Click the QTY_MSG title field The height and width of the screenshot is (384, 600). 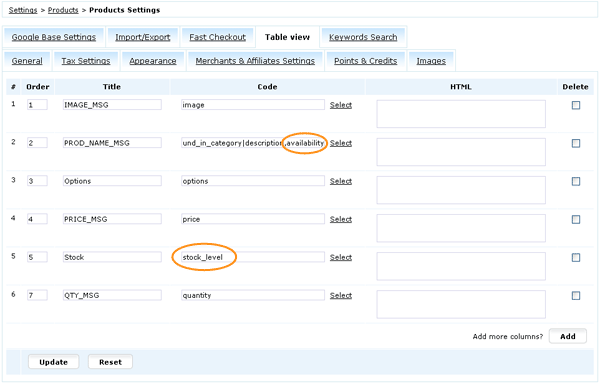tap(112, 295)
